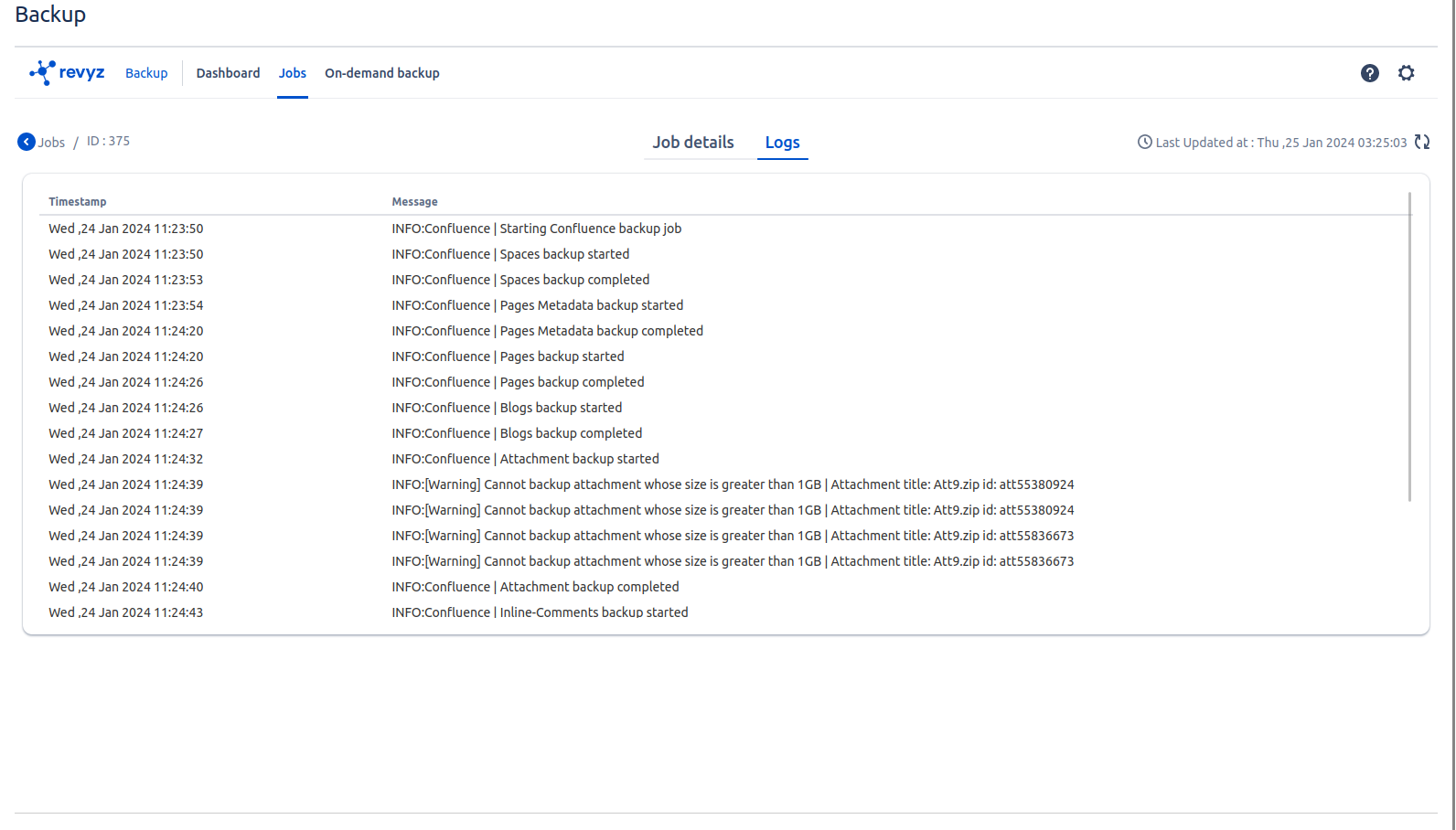Viewport: 1456px width, 830px height.
Task: Select the Attachment backup completed log message
Action: [535, 587]
